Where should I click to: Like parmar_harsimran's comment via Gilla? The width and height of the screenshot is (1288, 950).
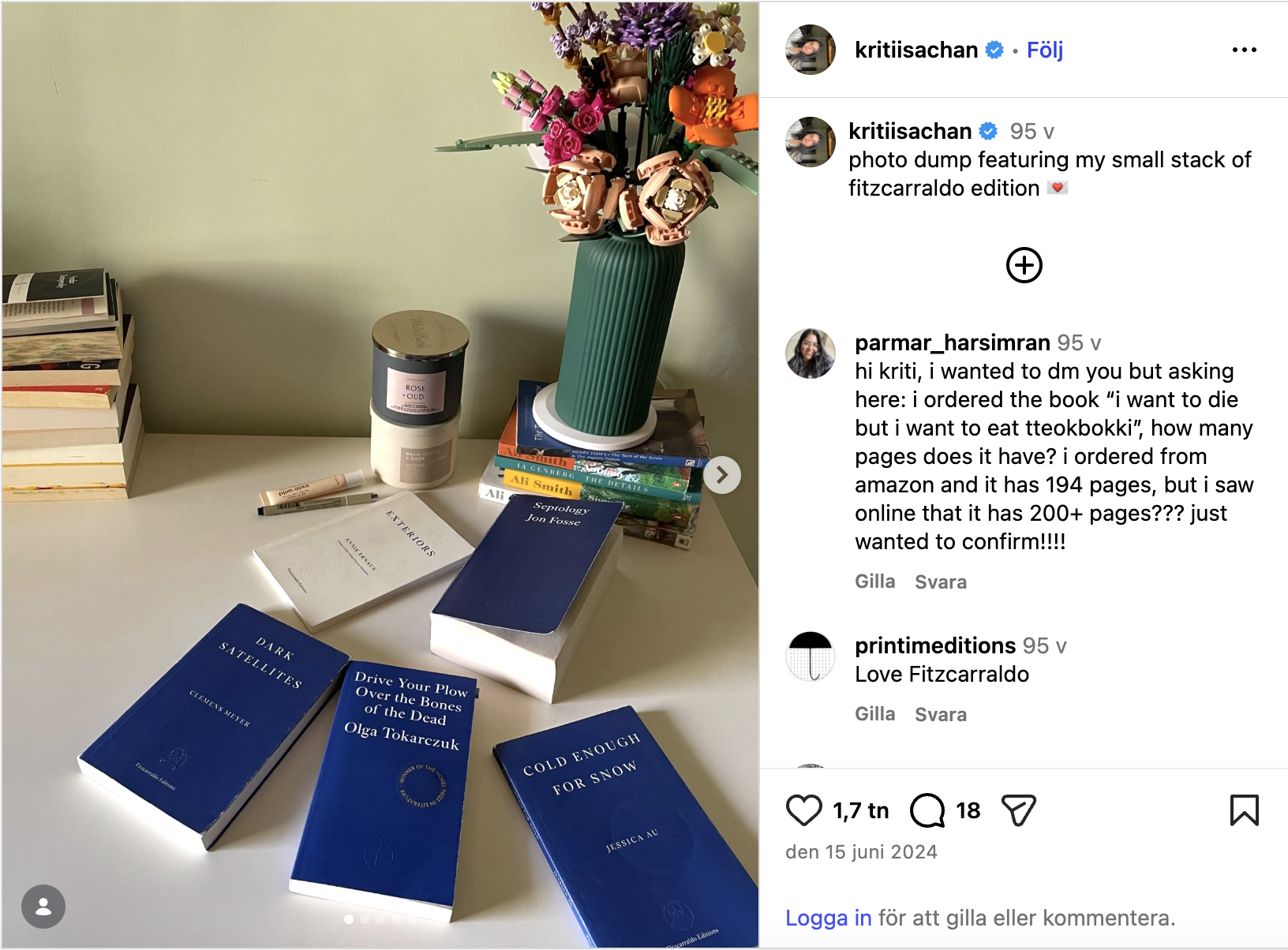coord(875,582)
